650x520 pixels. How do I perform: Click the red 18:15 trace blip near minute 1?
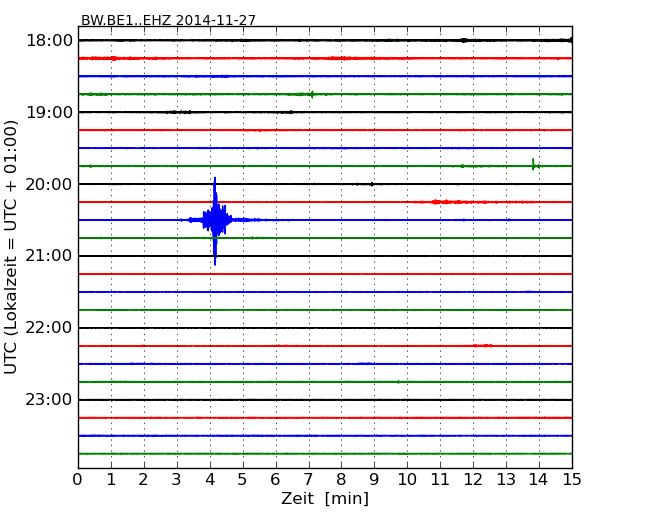click(114, 58)
